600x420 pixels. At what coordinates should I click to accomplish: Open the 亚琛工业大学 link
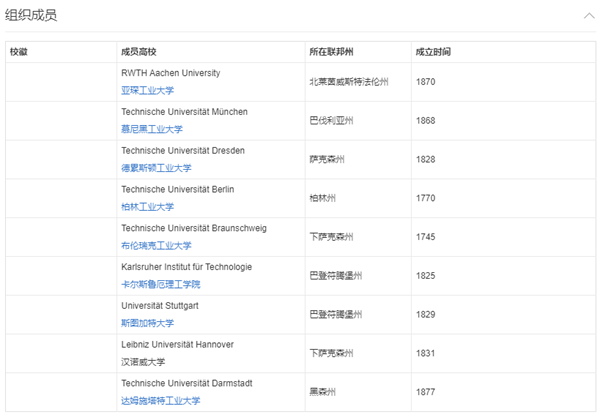click(x=147, y=90)
